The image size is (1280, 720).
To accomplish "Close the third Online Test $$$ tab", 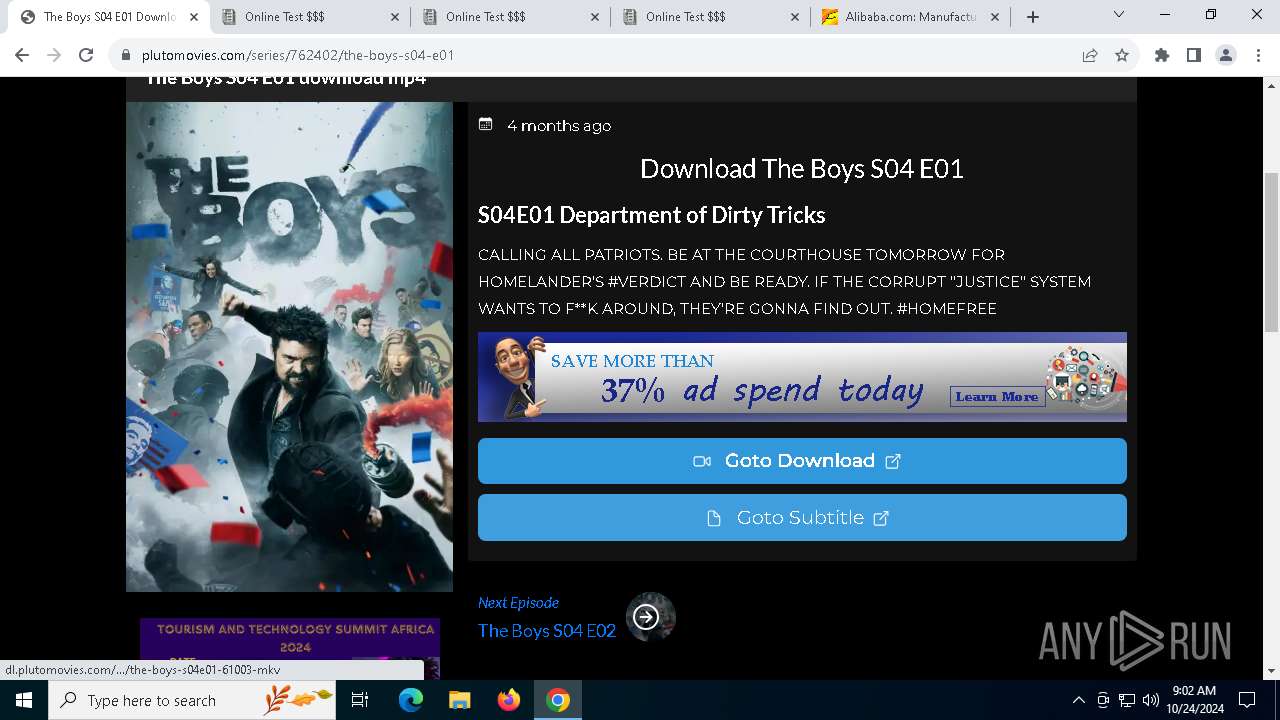I will point(794,17).
